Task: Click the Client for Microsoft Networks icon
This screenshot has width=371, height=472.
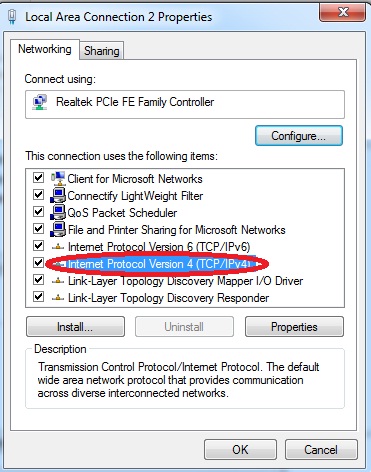Action: [58, 178]
